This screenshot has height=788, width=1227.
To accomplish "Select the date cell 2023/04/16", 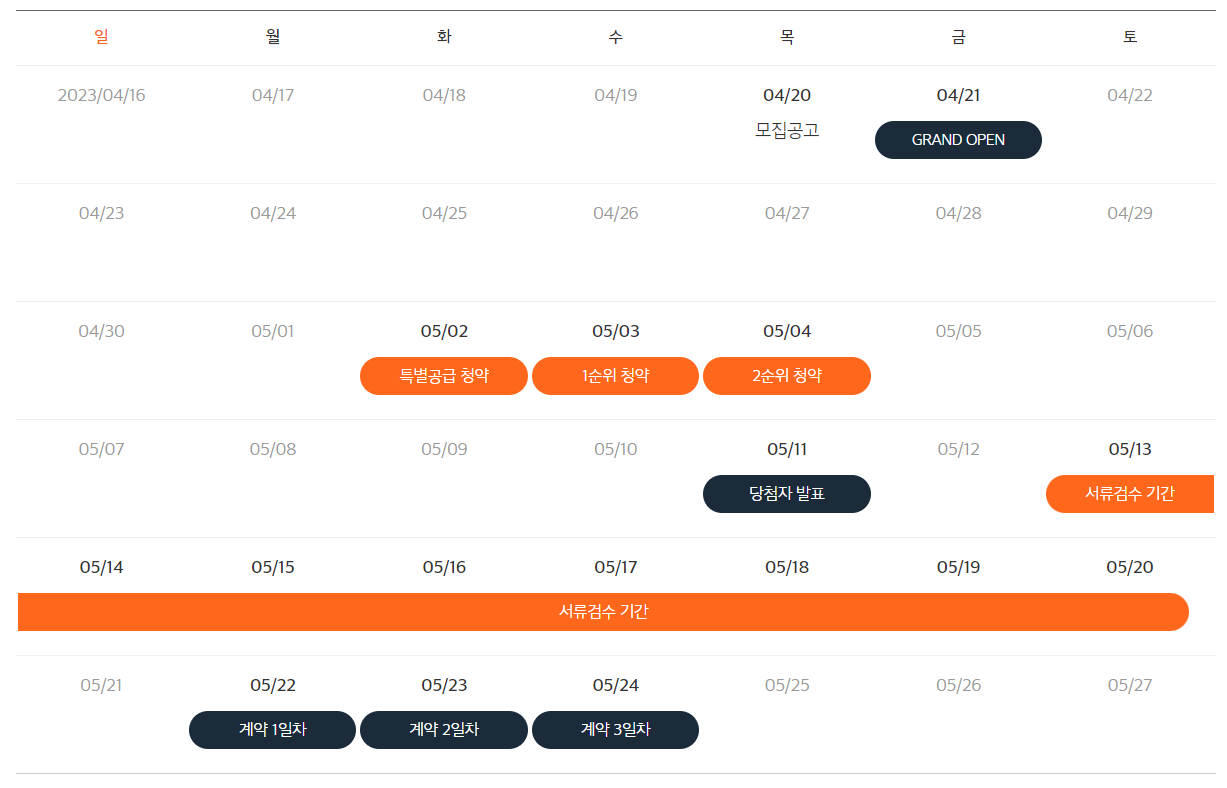I will [100, 95].
